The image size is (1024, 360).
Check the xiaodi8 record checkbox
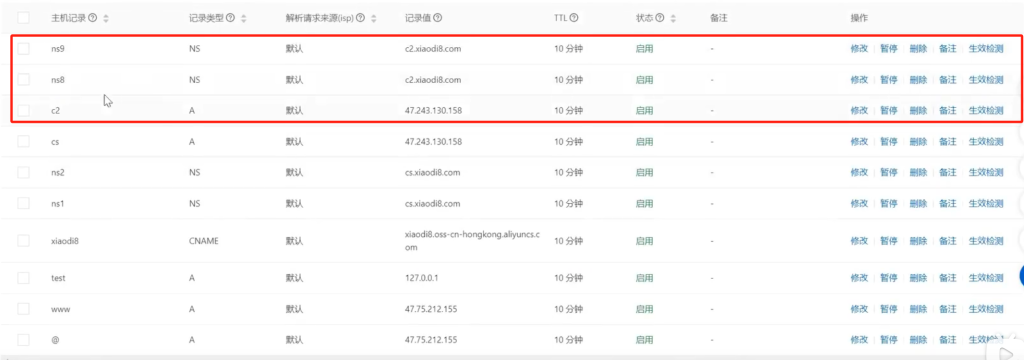pyautogui.click(x=24, y=240)
